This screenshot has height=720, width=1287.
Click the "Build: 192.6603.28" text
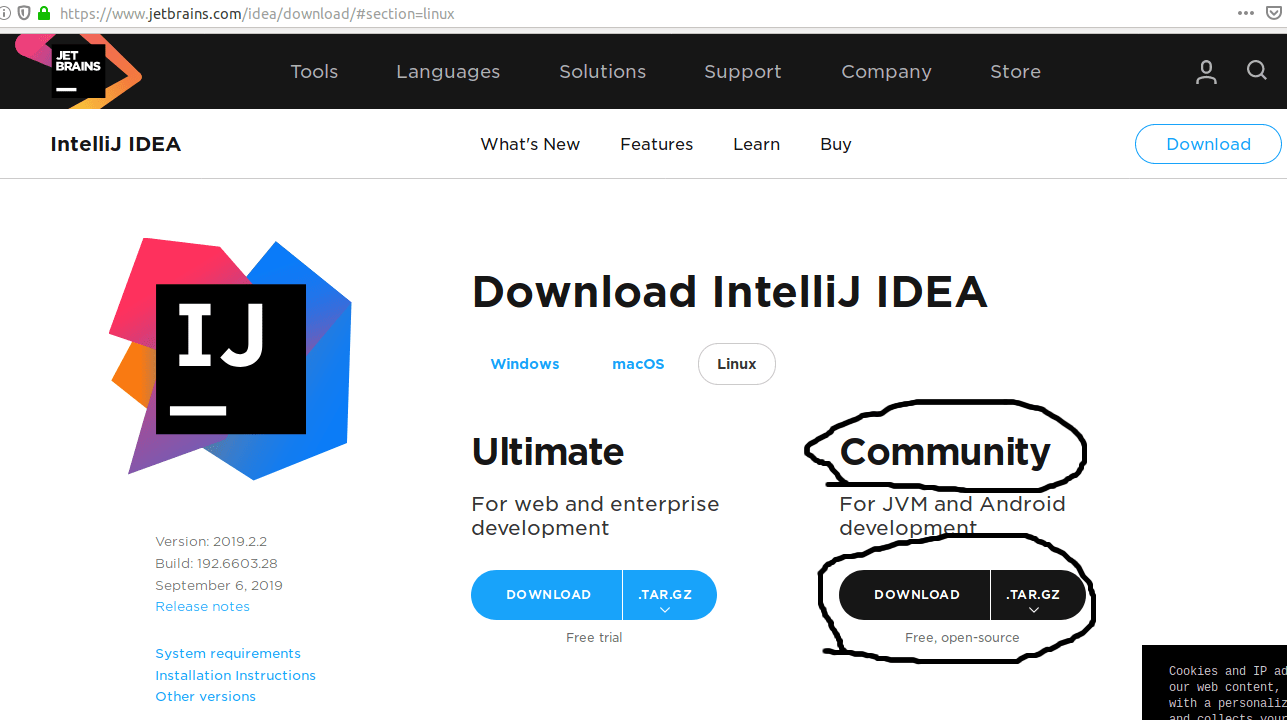[216, 564]
